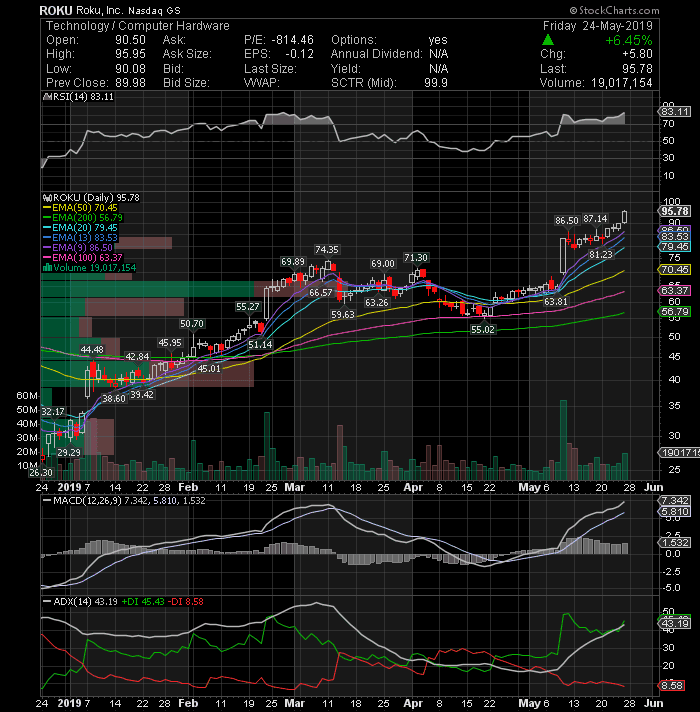This screenshot has width=700, height=712.
Task: Click the 1.532 histogram tag on MACD axis
Action: [x=675, y=543]
